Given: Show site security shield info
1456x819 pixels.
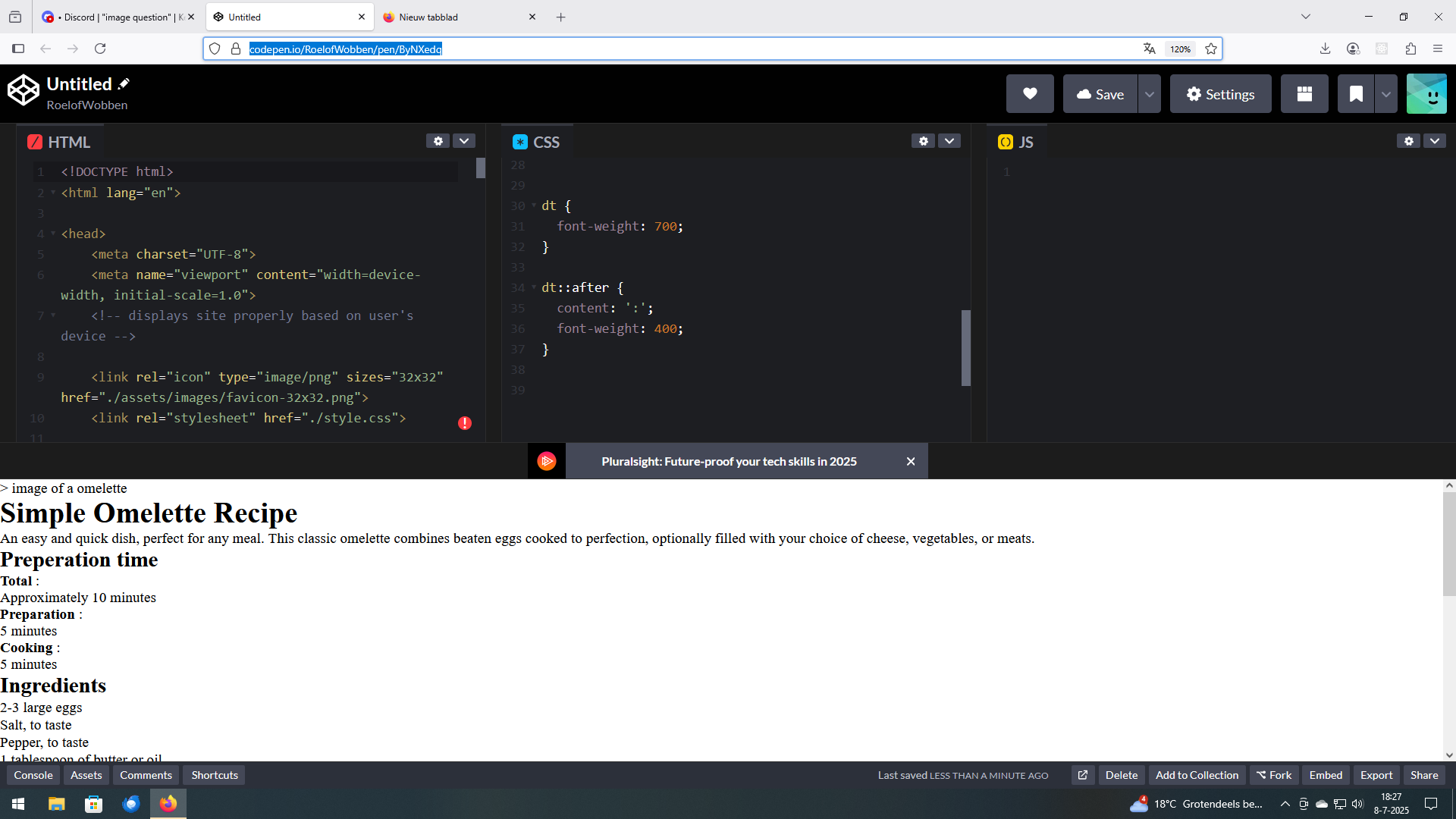Looking at the screenshot, I should tap(215, 49).
